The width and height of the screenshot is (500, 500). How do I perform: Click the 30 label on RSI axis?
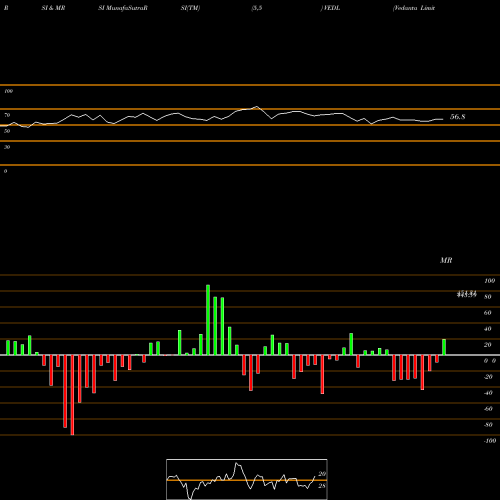click(7, 147)
